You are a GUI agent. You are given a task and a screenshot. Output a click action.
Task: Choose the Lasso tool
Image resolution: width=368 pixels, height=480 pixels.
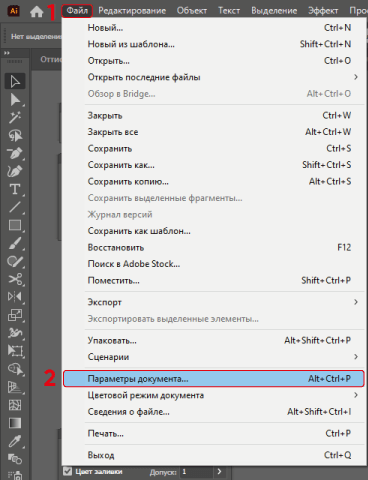point(15,135)
